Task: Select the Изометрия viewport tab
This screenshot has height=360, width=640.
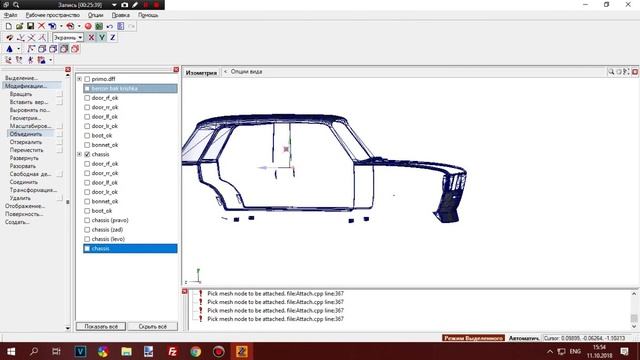Action: 201,73
